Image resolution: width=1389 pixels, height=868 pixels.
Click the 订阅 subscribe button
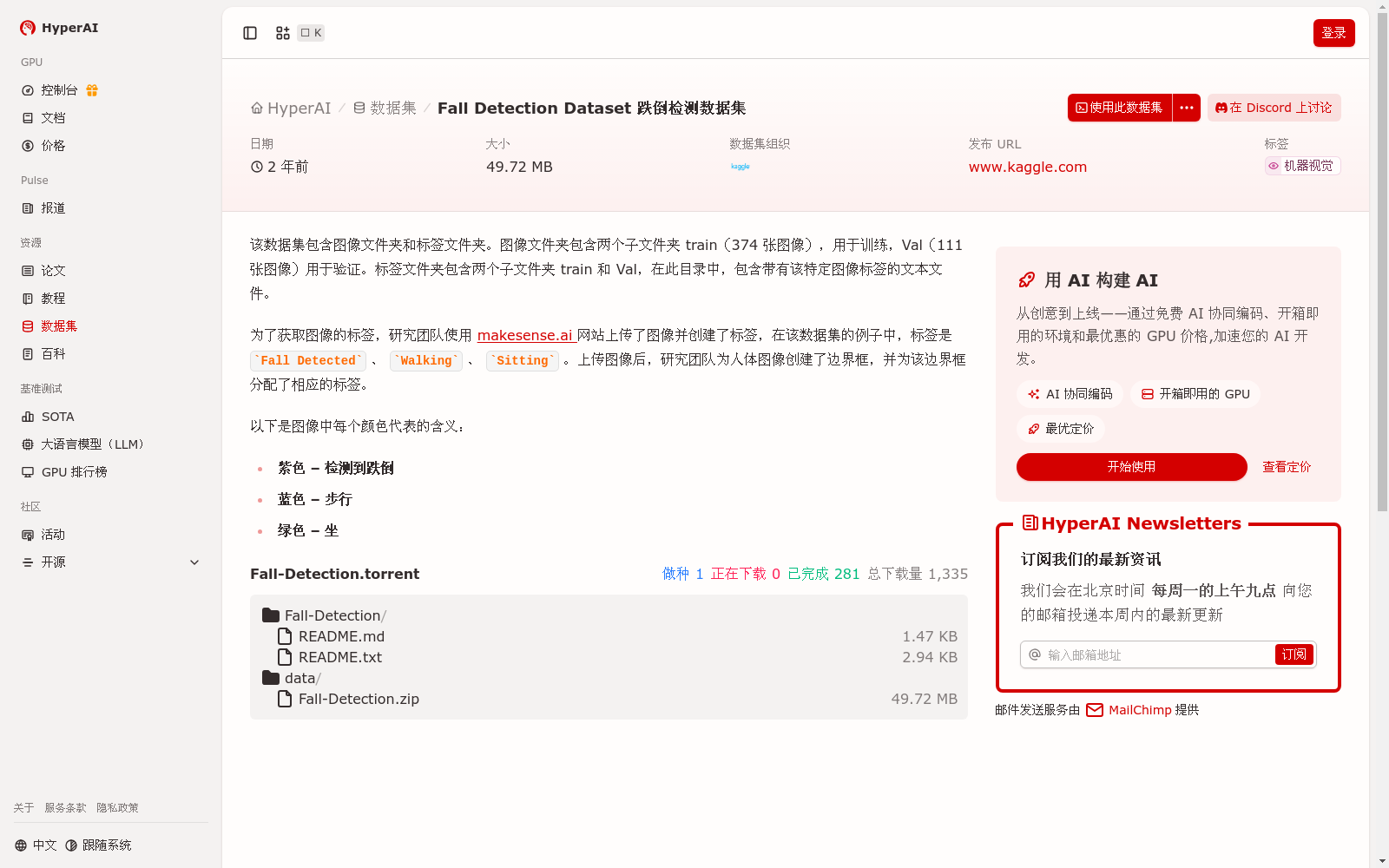pyautogui.click(x=1294, y=654)
